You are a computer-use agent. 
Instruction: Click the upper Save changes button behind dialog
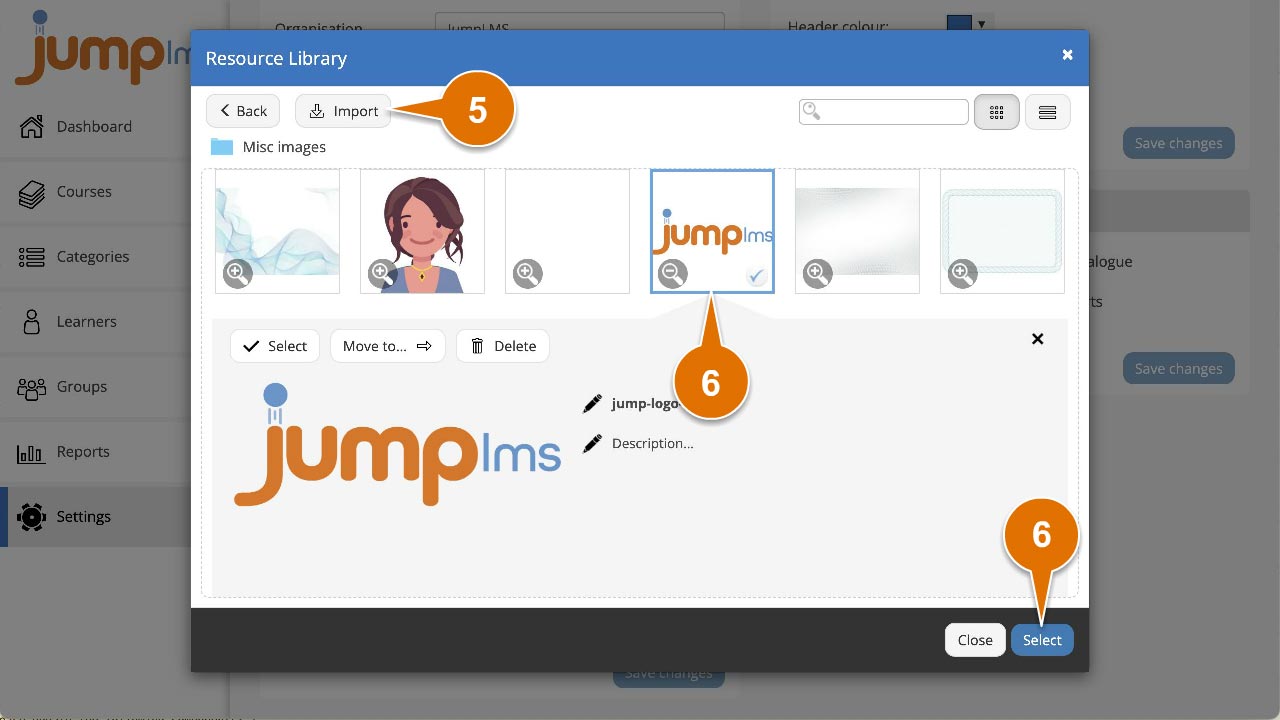click(1178, 143)
